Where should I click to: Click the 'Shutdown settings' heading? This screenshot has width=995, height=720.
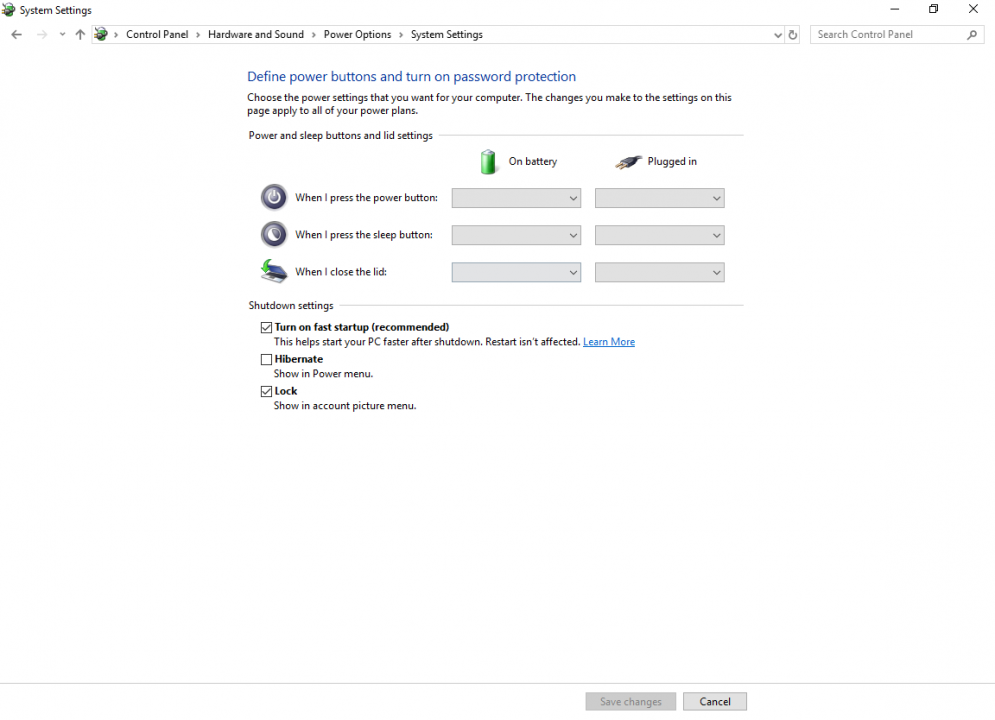click(x=291, y=306)
